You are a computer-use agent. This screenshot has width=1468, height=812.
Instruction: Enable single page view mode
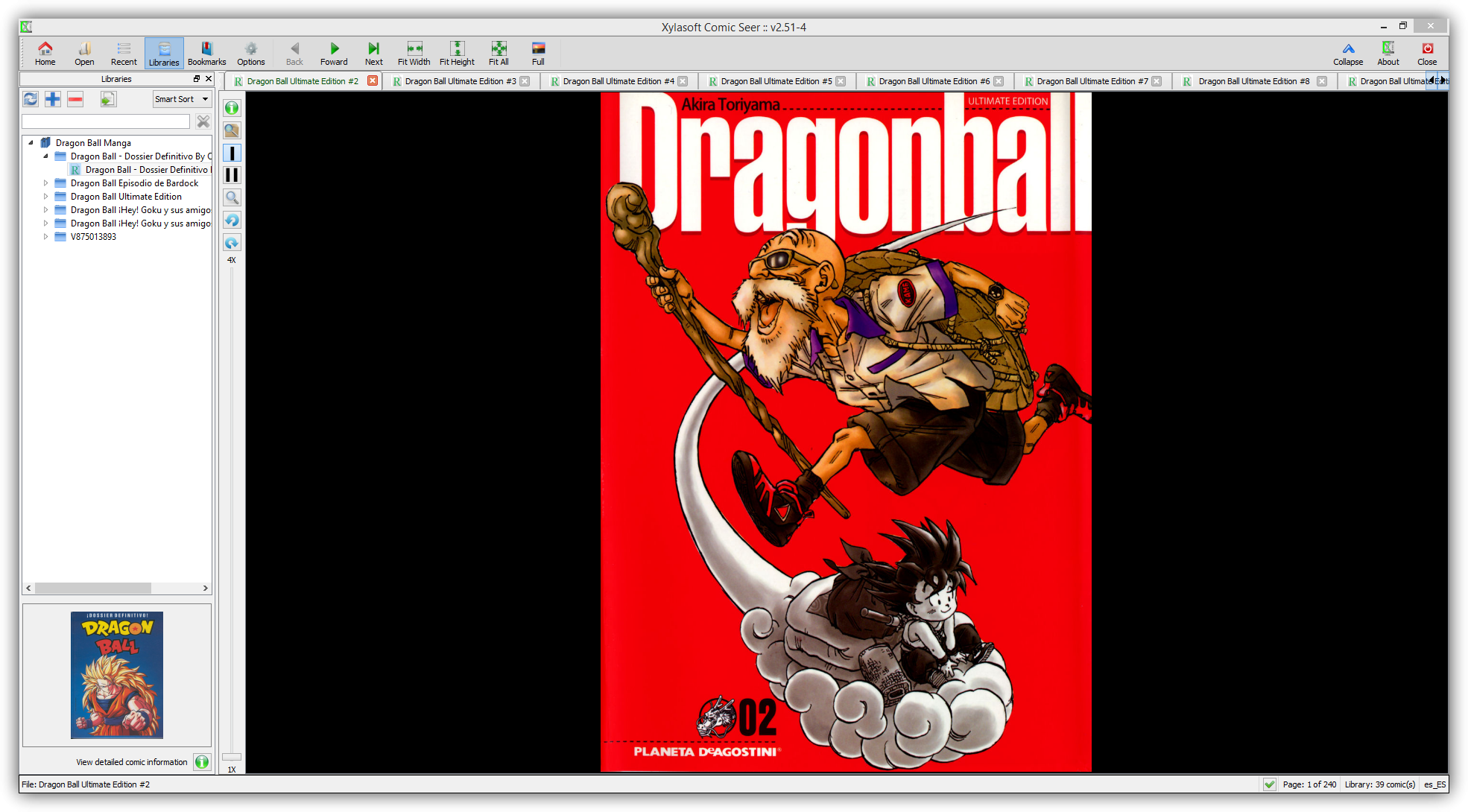(232, 153)
